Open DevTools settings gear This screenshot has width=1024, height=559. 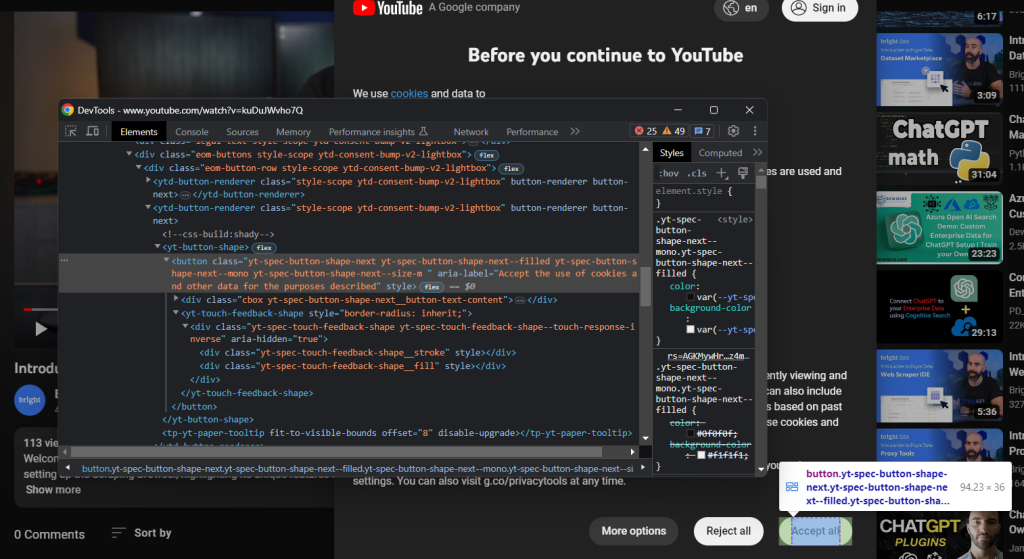[x=733, y=131]
